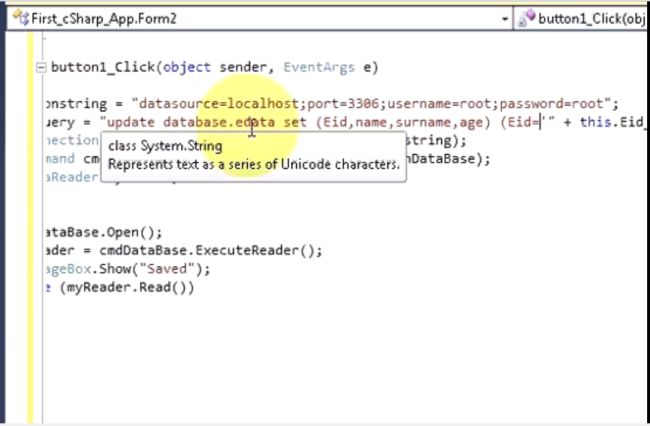This screenshot has width=650, height=426.
Task: Click 'password=root' in the connection string
Action: coord(551,104)
